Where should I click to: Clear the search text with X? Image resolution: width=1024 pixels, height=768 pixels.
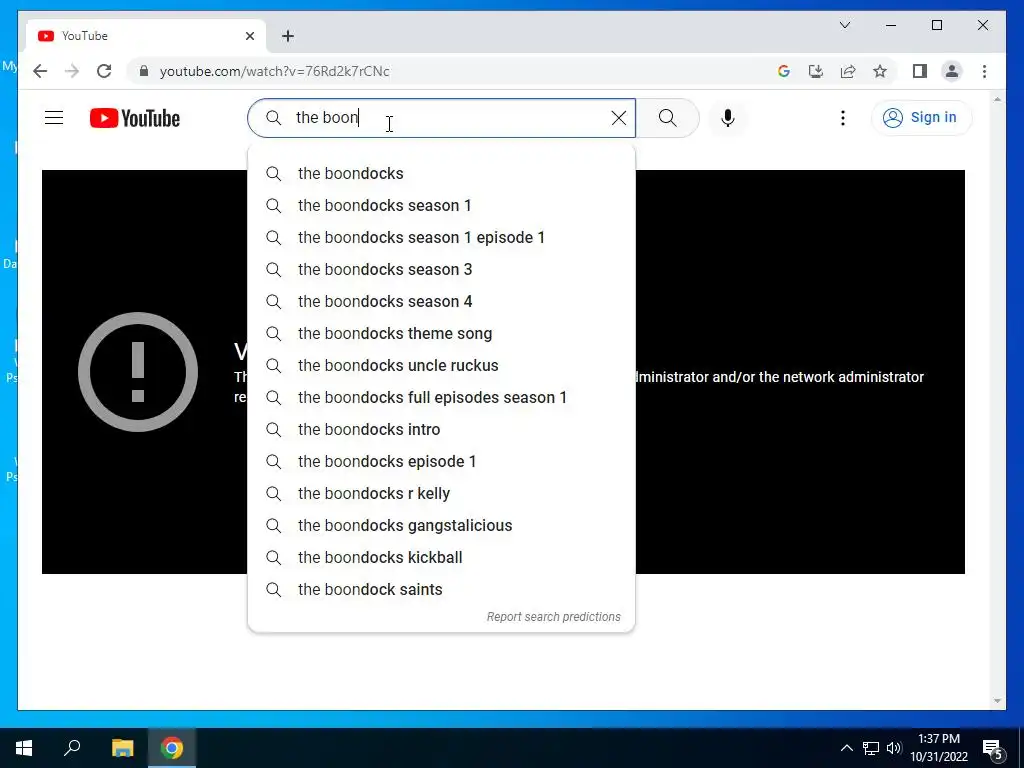point(618,118)
